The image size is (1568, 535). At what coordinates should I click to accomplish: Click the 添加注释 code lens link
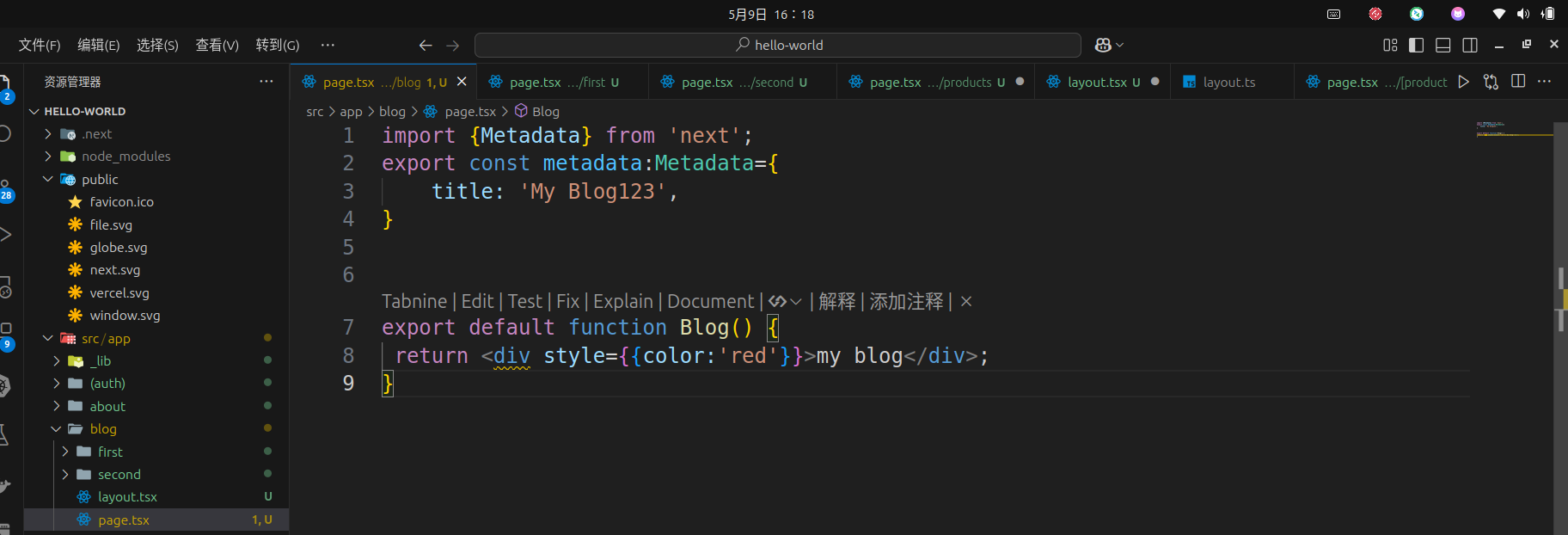[906, 302]
